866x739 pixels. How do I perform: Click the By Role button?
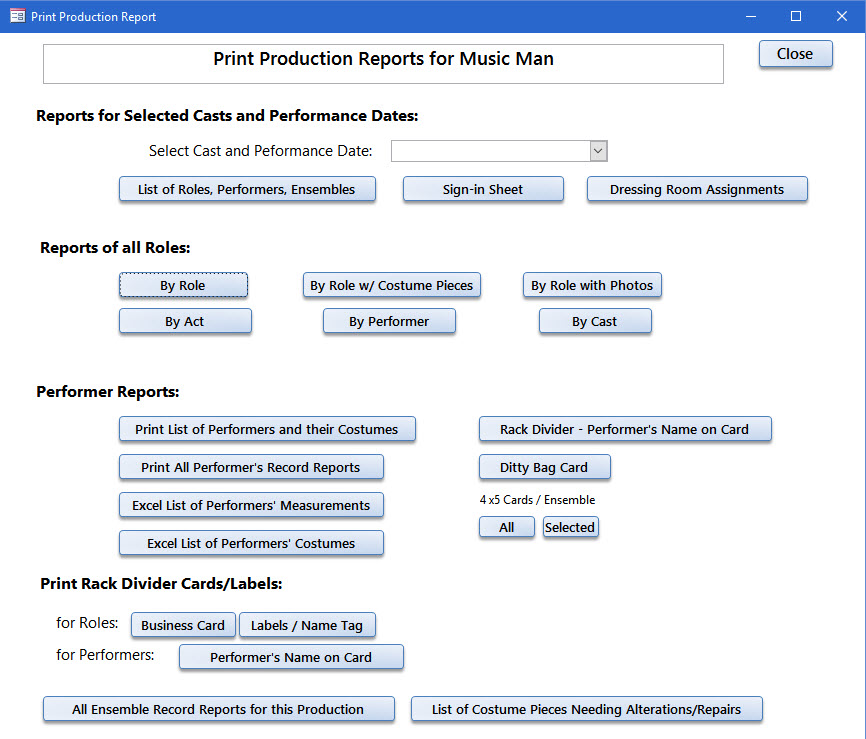click(183, 286)
